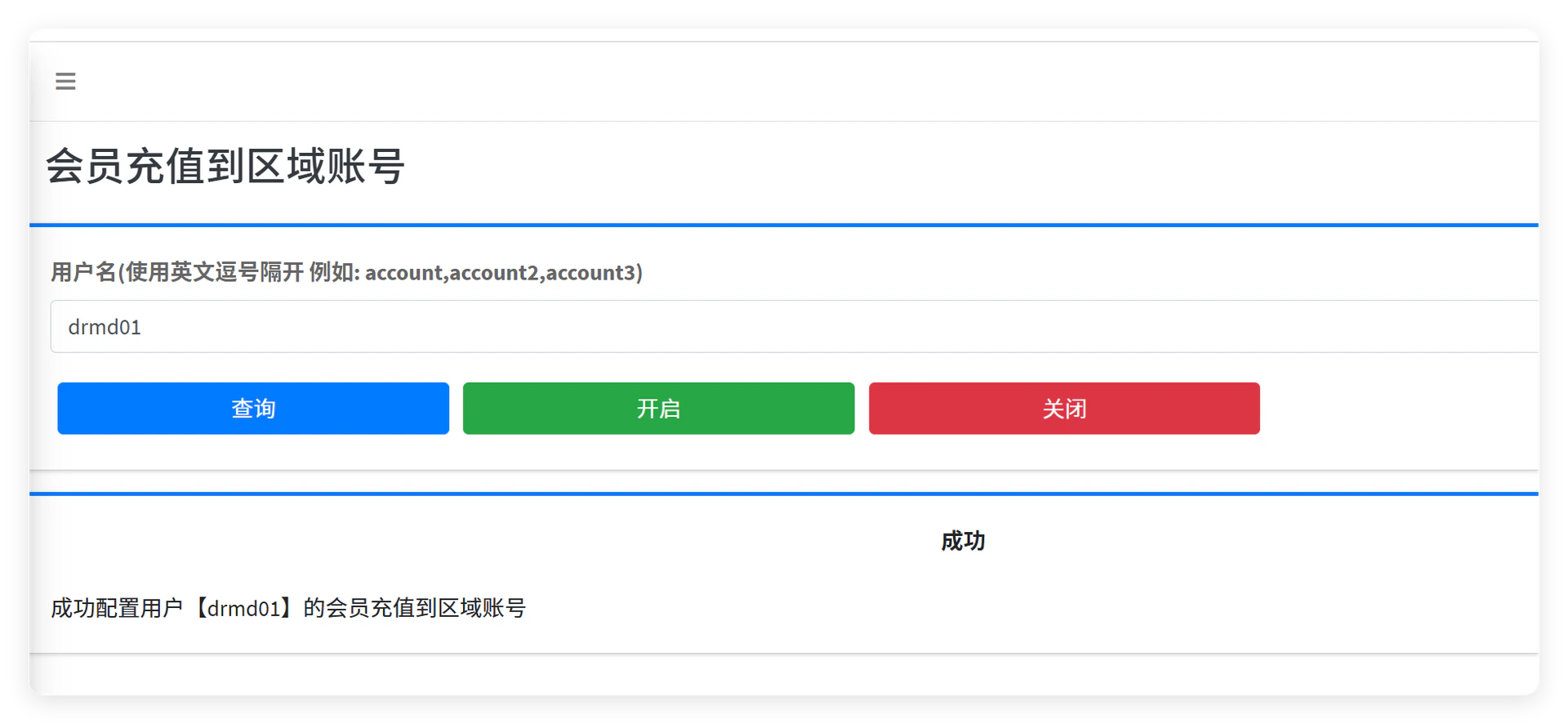Image resolution: width=1568 pixels, height=724 pixels.
Task: Disable member recharge using 关闭
Action: pyautogui.click(x=1064, y=408)
